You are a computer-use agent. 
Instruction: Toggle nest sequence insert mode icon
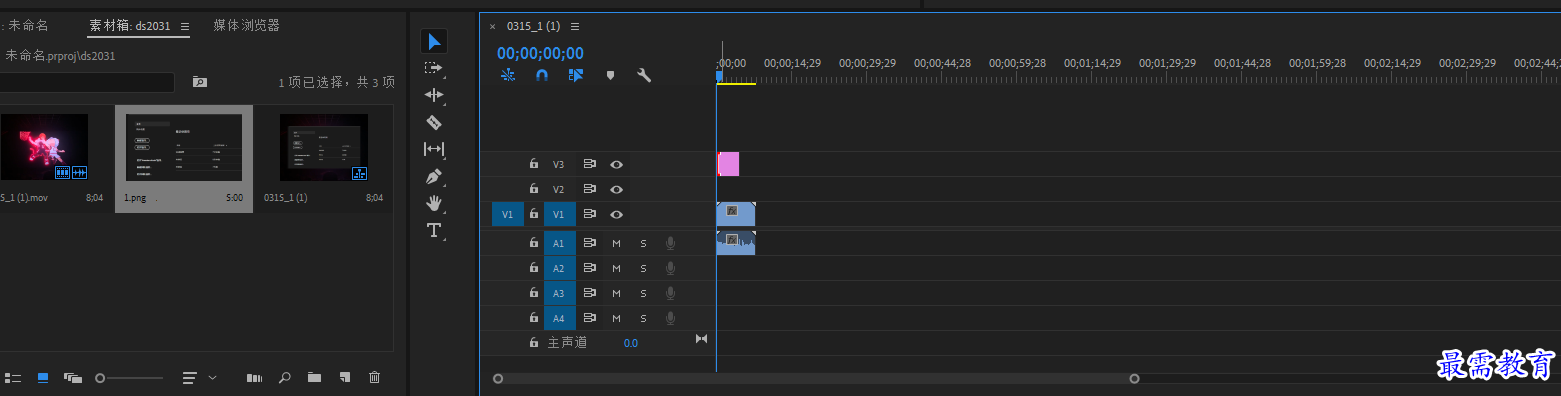508,75
